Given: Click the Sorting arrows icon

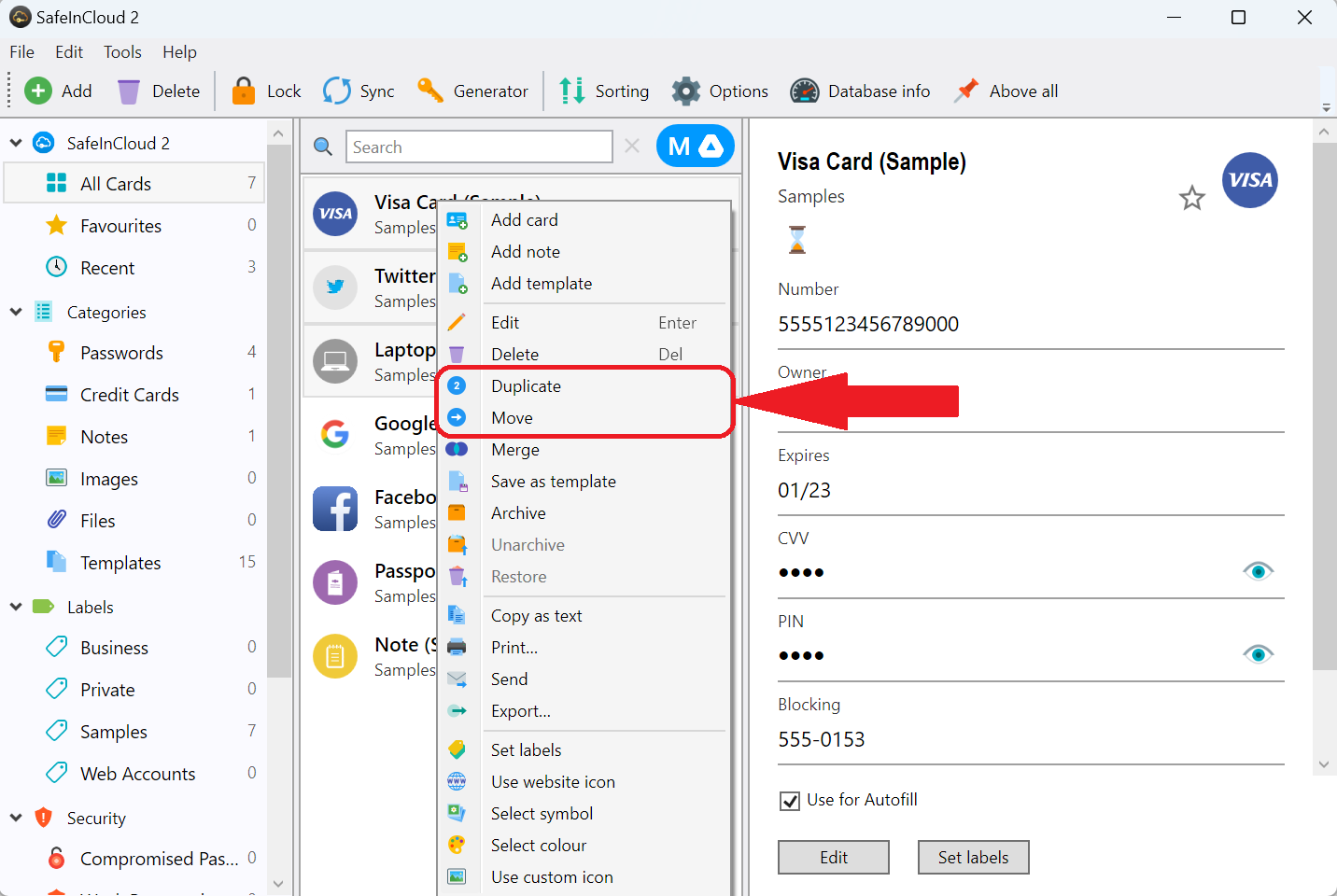Looking at the screenshot, I should 572,91.
